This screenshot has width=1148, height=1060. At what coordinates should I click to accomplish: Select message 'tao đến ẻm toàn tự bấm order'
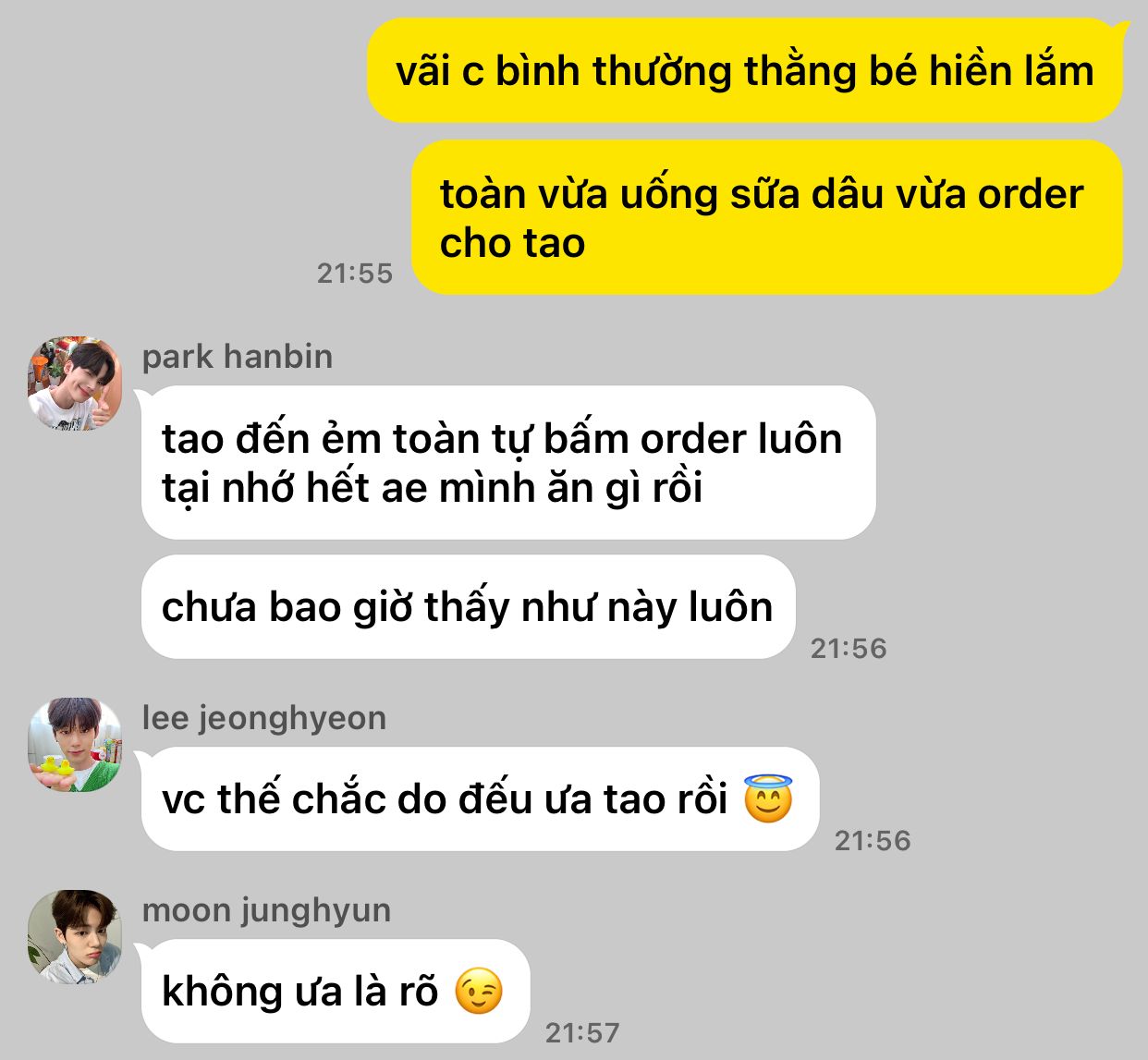coord(508,462)
